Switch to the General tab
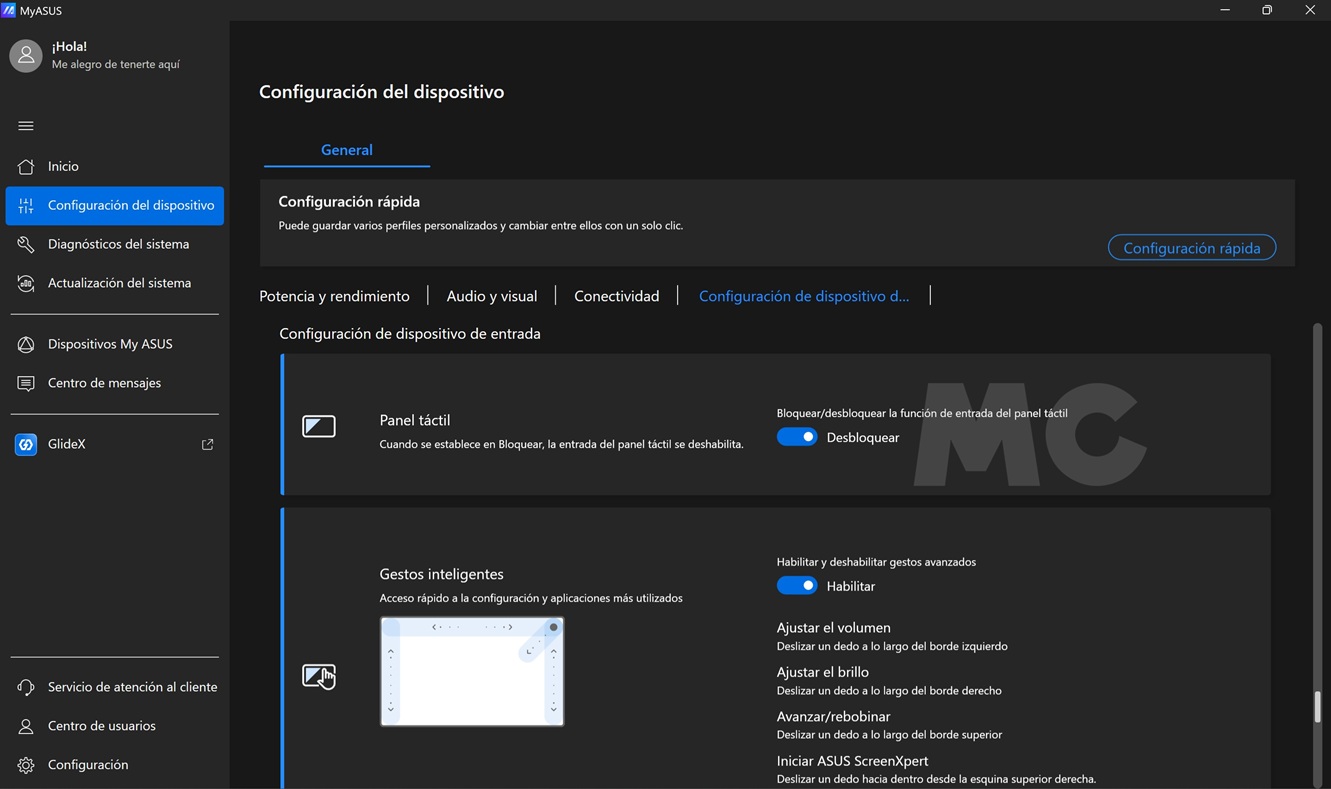1331x789 pixels. pyautogui.click(x=346, y=150)
